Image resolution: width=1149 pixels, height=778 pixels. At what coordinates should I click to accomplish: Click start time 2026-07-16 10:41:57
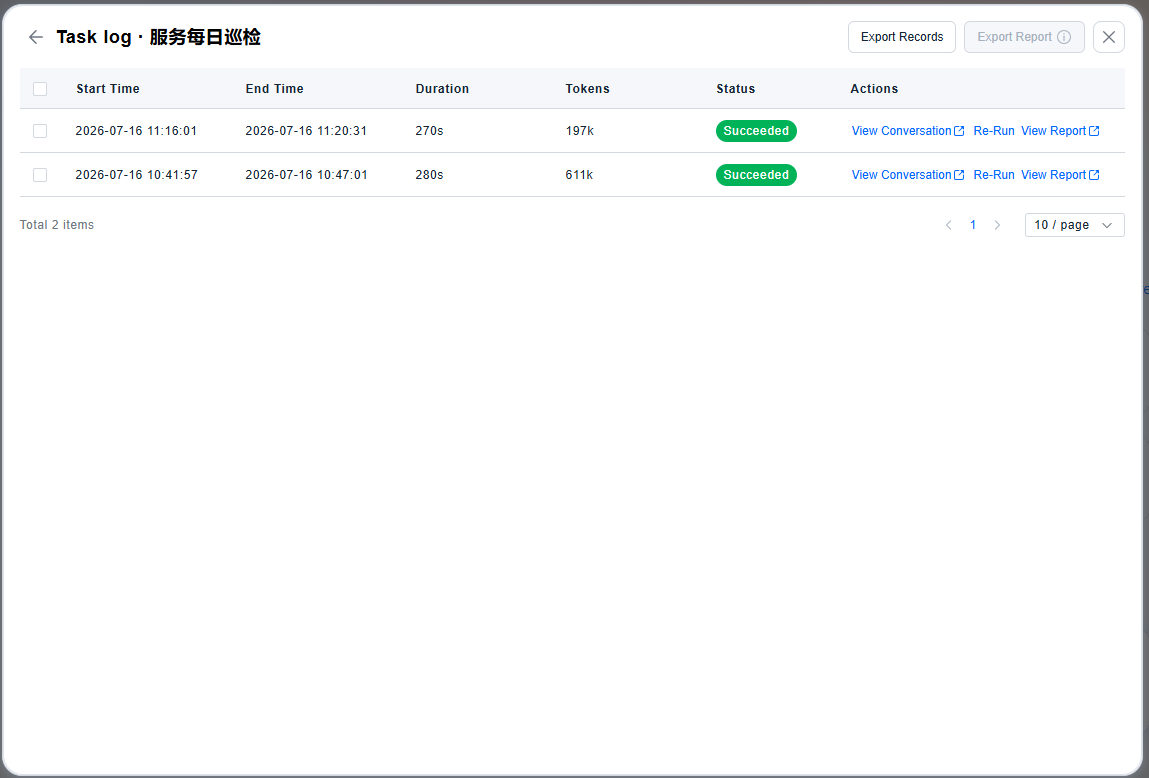(x=136, y=175)
